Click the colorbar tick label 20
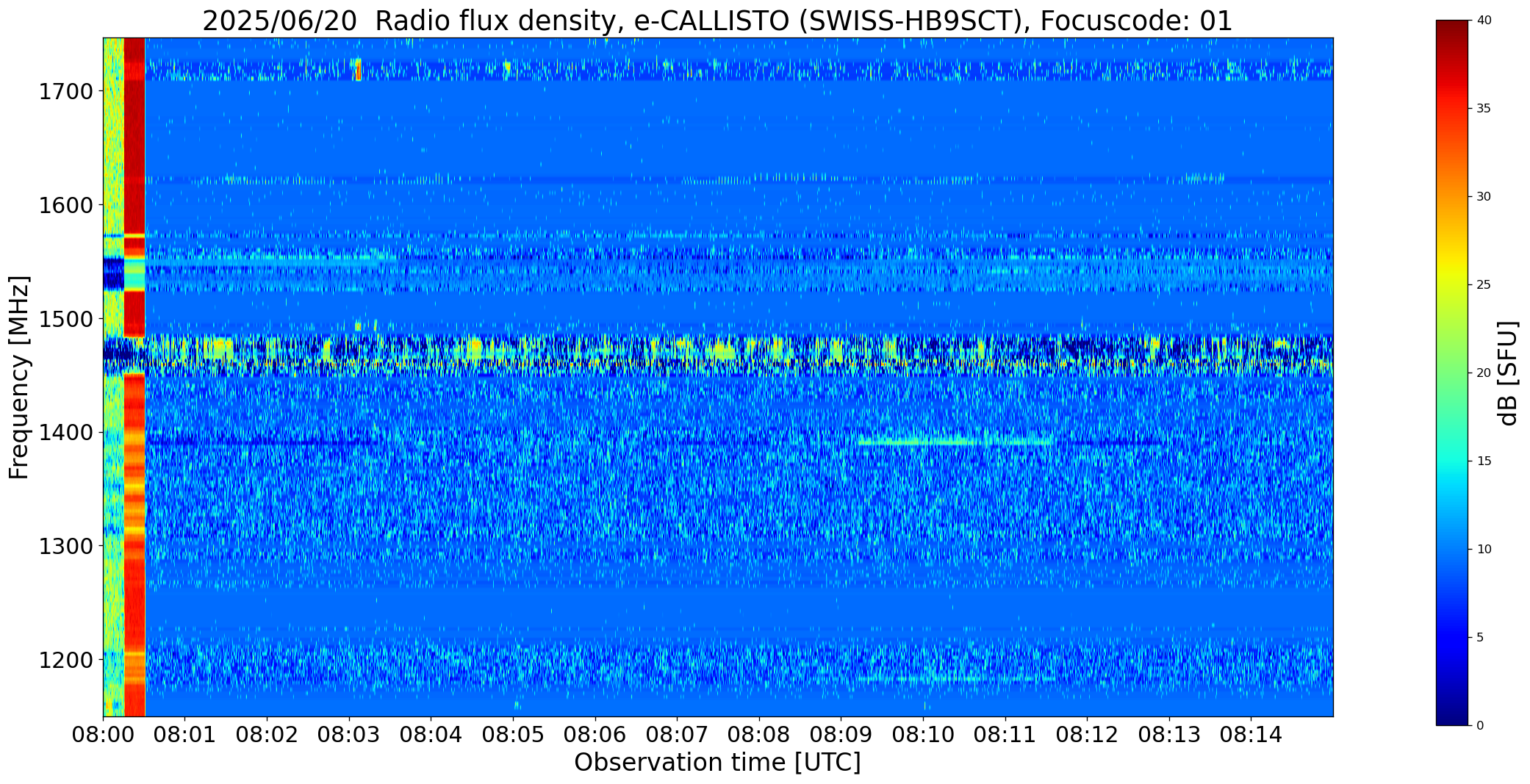Image resolution: width=1530 pixels, height=784 pixels. [1484, 373]
